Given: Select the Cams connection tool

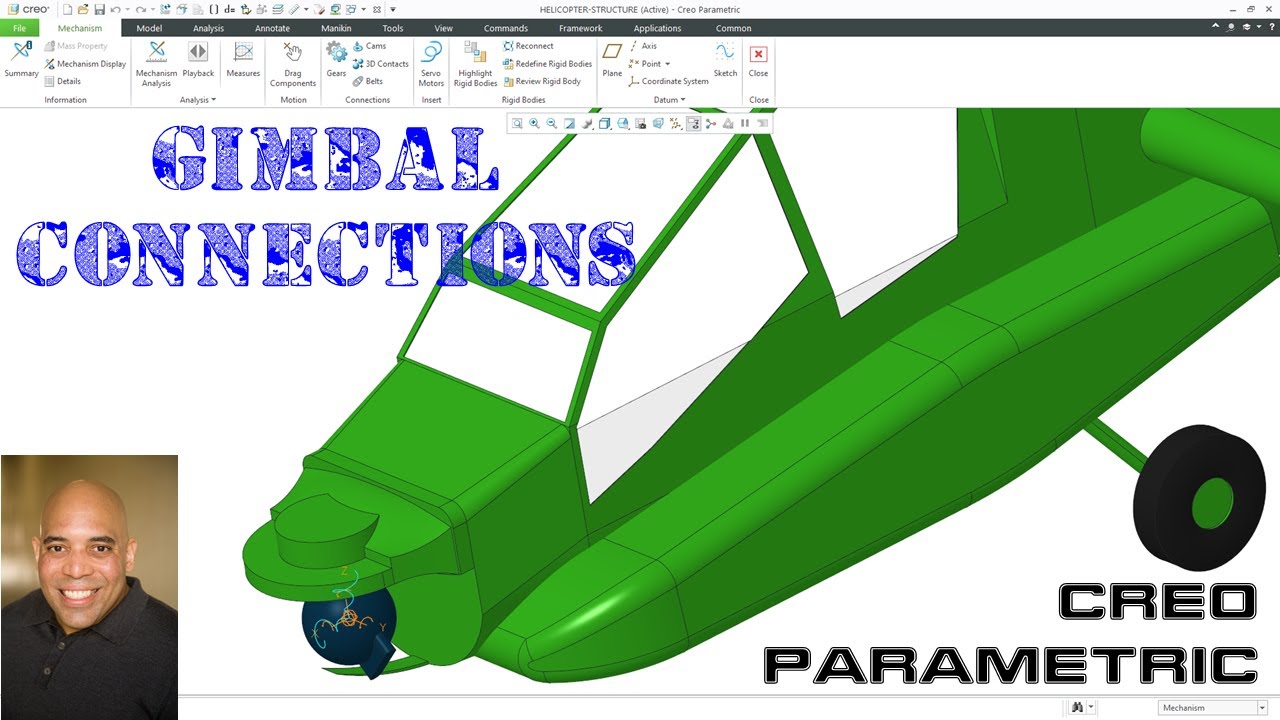Looking at the screenshot, I should pyautogui.click(x=369, y=46).
